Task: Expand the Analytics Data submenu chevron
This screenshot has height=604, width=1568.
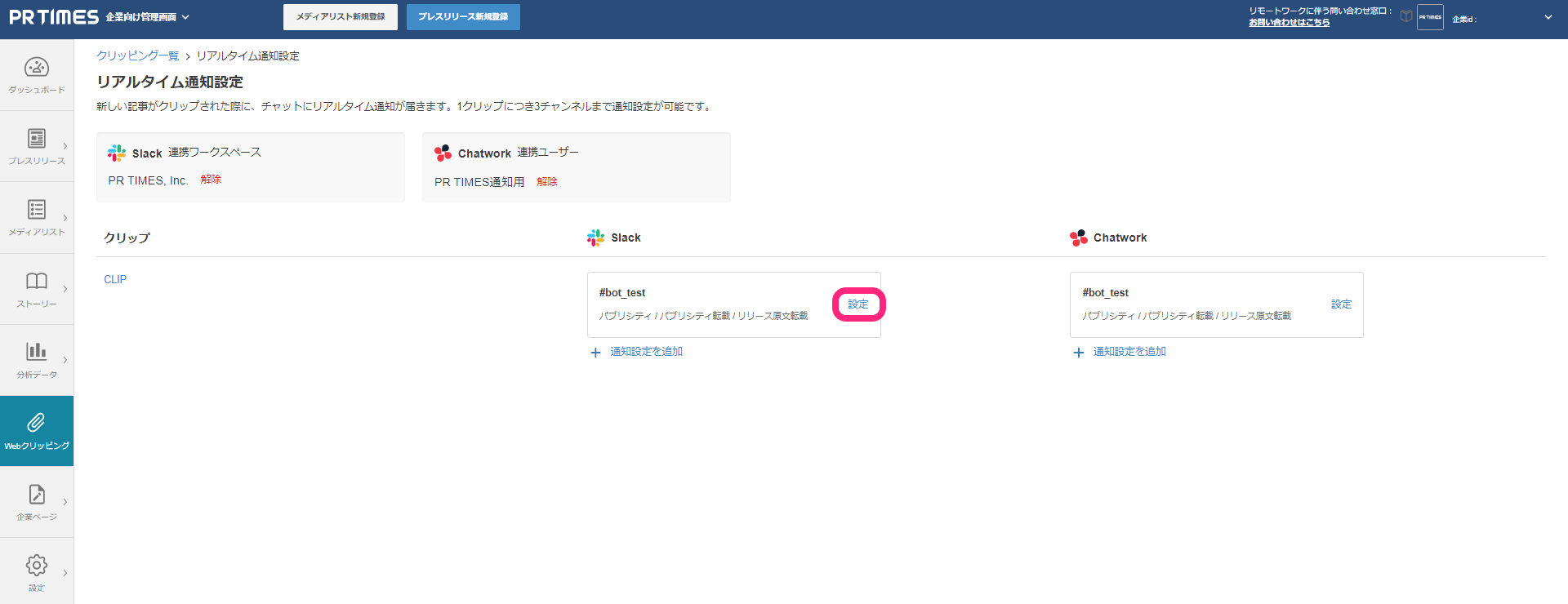Action: point(65,360)
